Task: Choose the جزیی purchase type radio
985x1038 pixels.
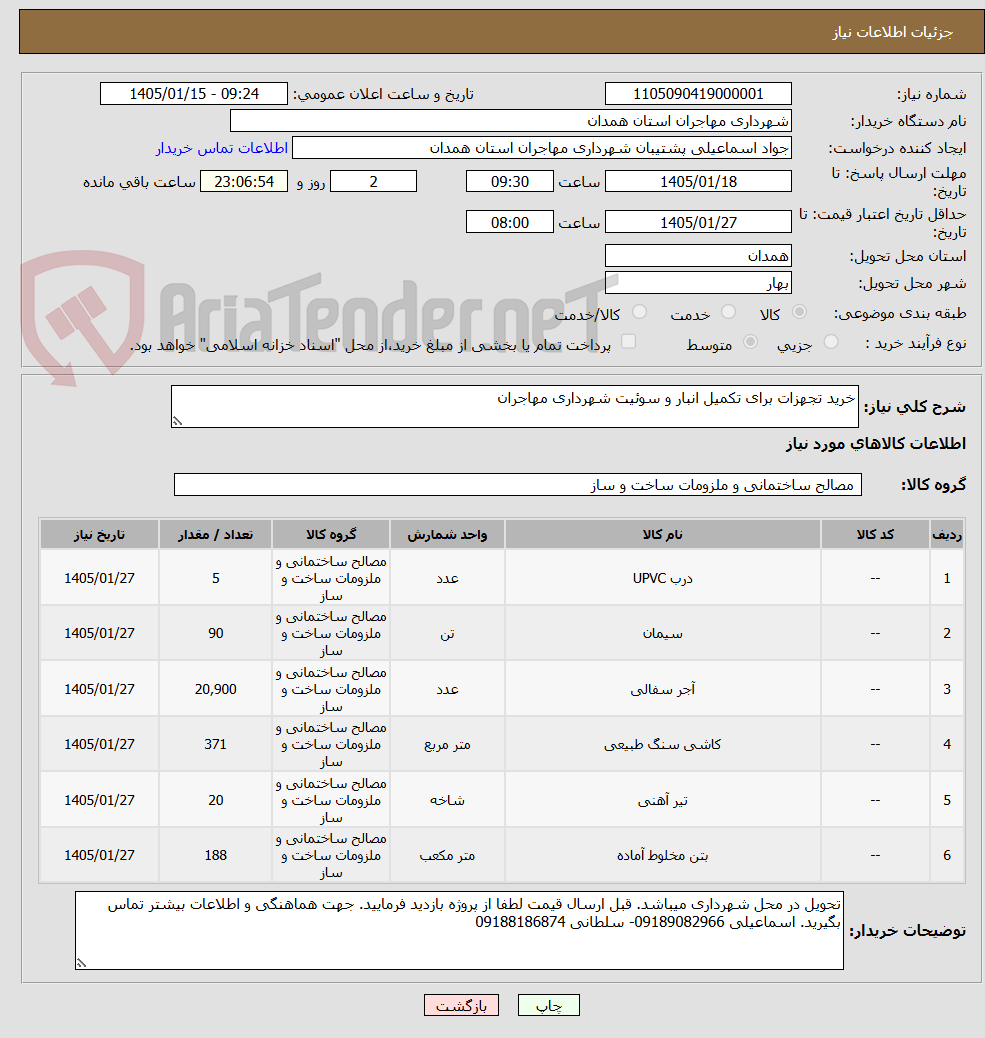Action: [831, 342]
